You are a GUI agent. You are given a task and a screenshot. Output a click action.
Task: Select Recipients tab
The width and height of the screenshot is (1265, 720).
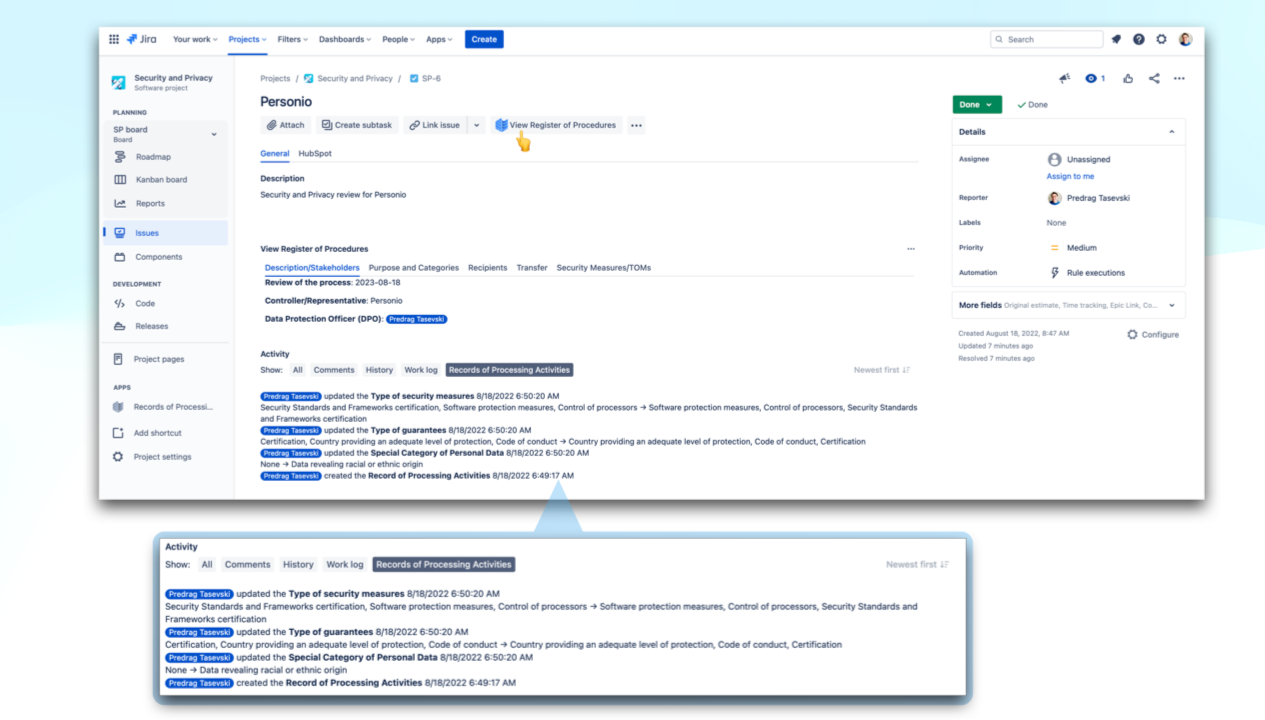pos(488,268)
